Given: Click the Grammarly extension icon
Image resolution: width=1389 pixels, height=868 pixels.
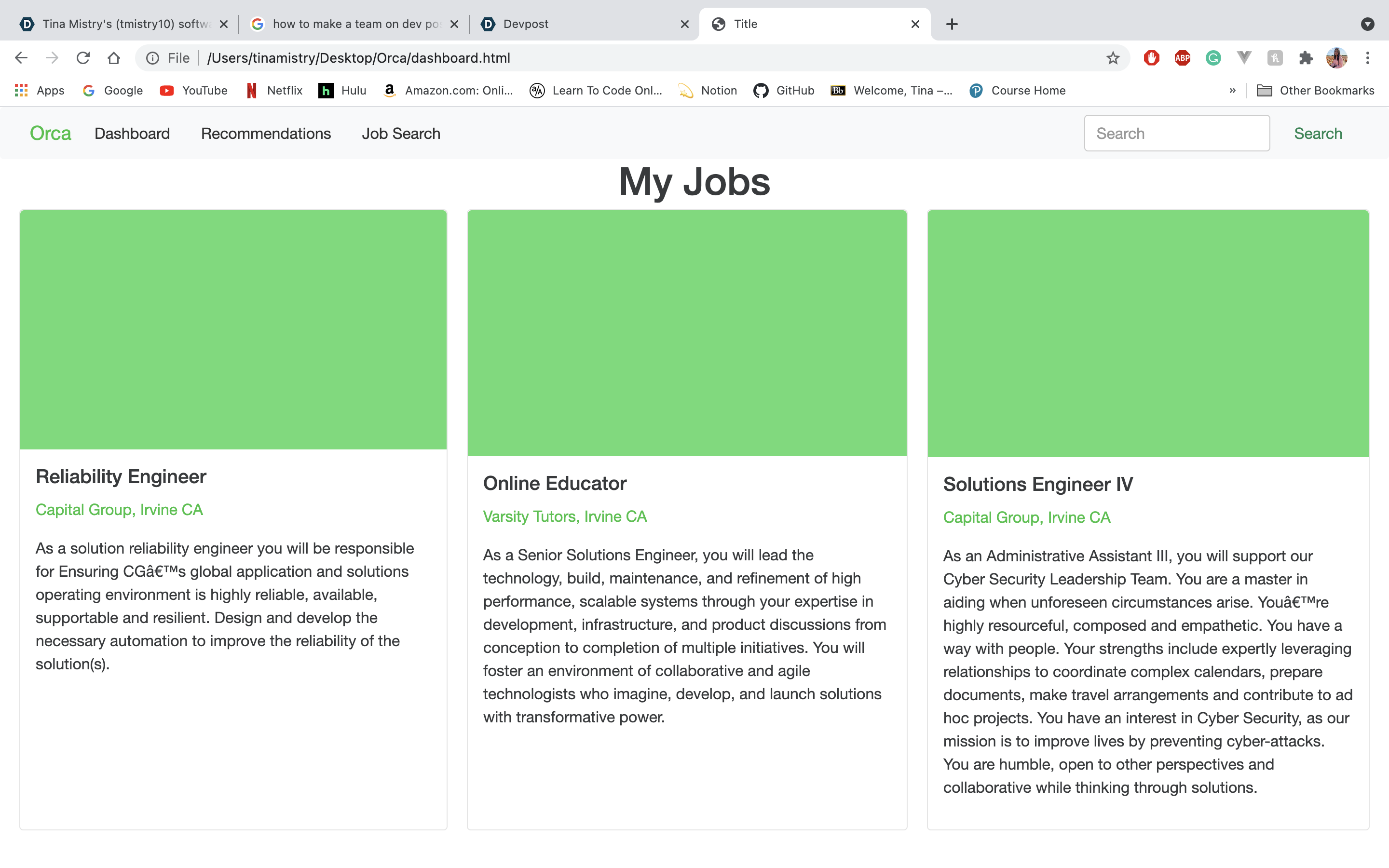Looking at the screenshot, I should tap(1213, 58).
